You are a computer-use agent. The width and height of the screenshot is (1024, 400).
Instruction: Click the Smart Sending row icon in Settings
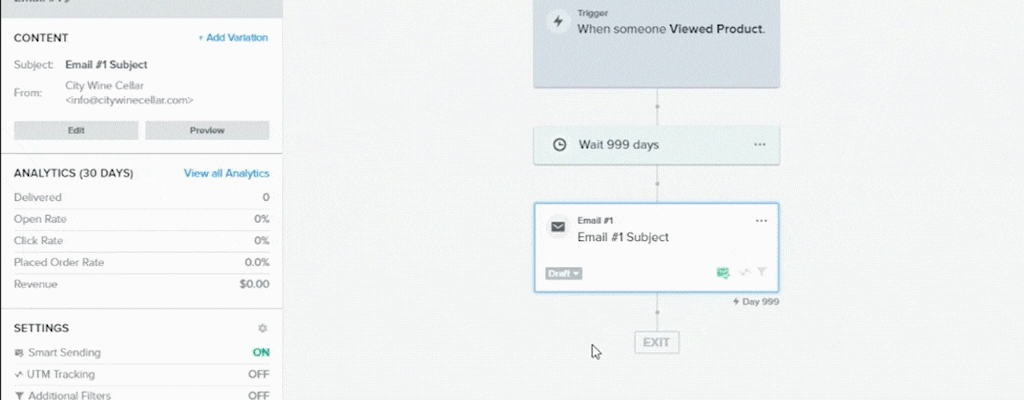coord(18,353)
